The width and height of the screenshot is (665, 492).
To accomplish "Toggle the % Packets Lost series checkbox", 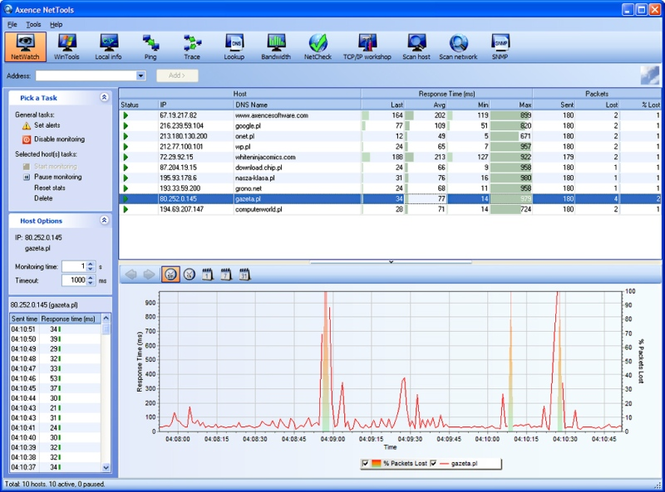I will click(x=365, y=463).
